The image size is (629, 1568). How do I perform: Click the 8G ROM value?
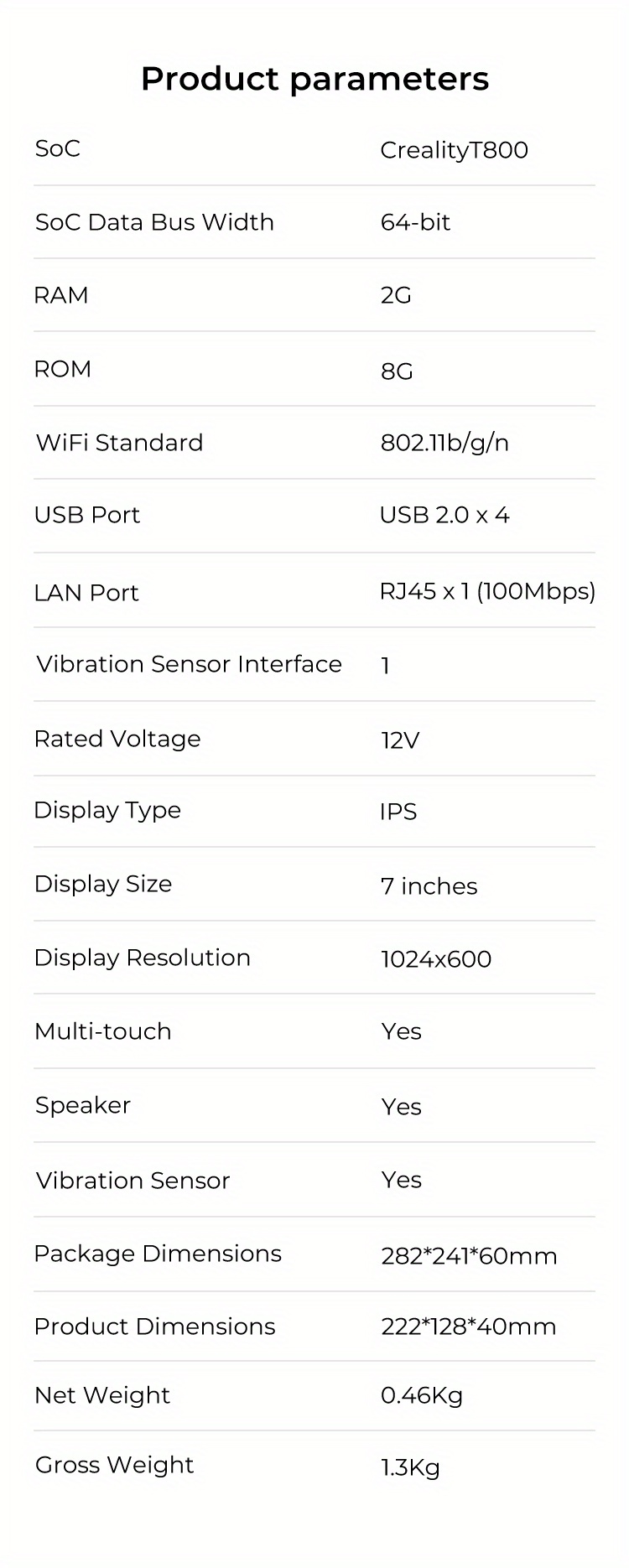pos(397,371)
